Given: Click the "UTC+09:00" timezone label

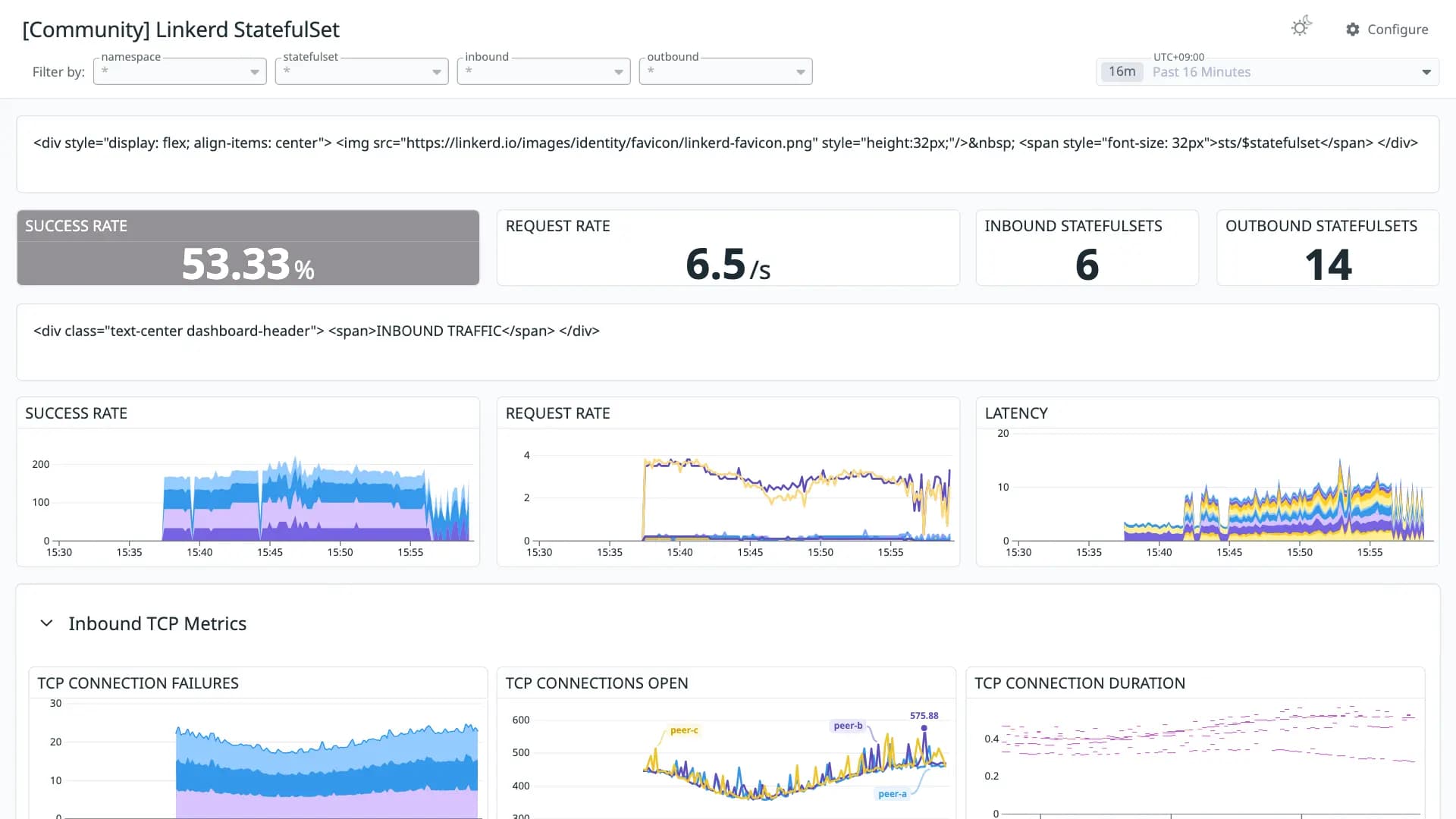Looking at the screenshot, I should [1178, 57].
